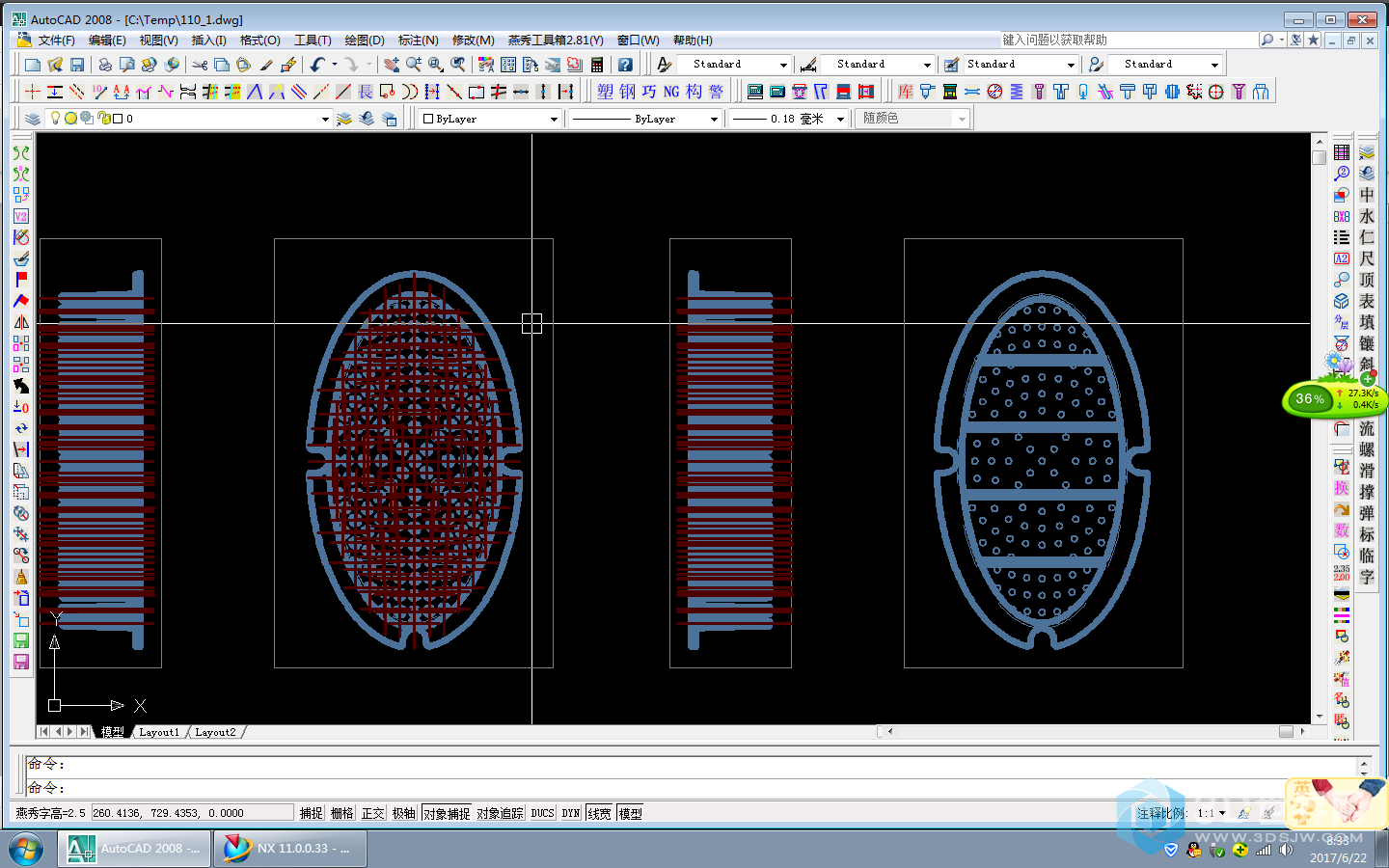Image resolution: width=1389 pixels, height=868 pixels.
Task: Create a new drawing with the New icon
Action: tap(33, 65)
